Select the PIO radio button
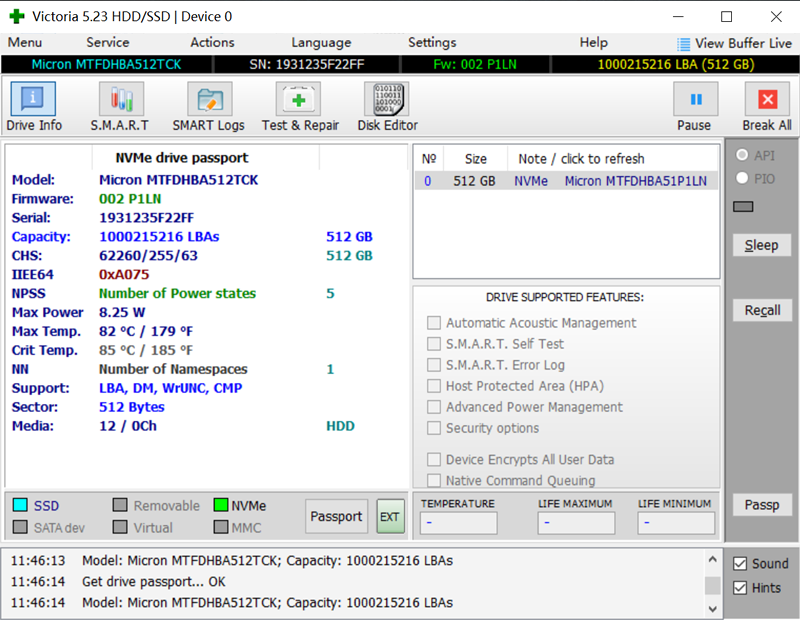The height and width of the screenshot is (620, 800). pos(742,178)
